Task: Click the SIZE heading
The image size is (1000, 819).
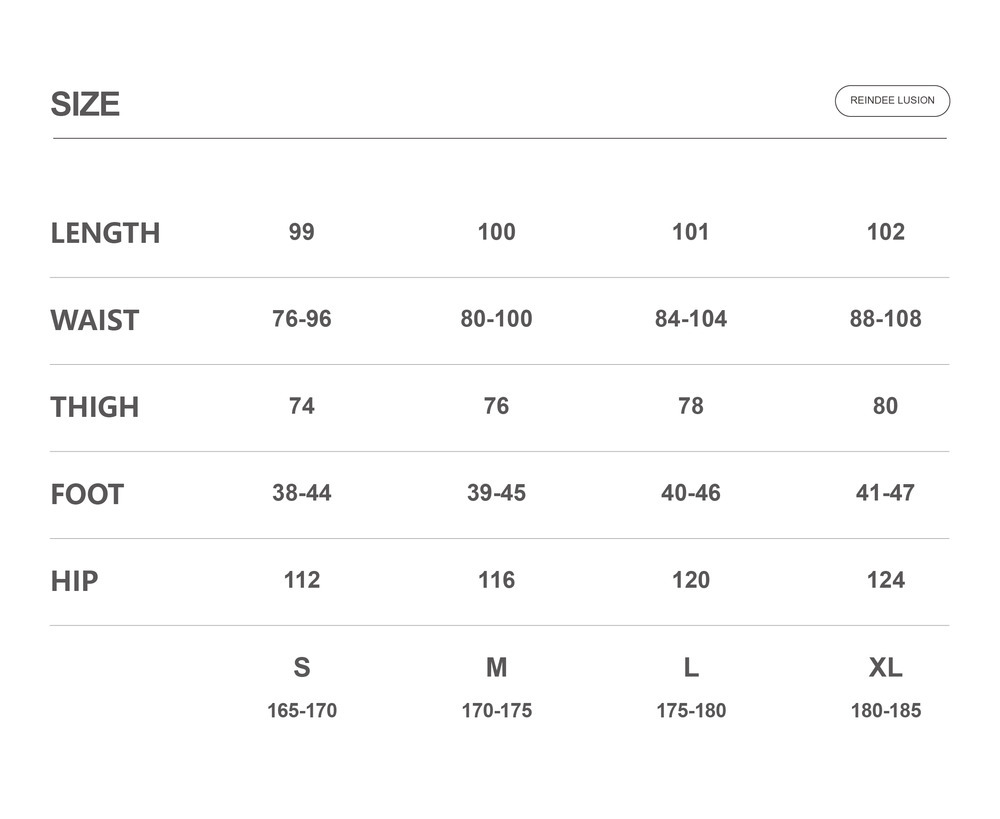Action: pyautogui.click(x=85, y=104)
